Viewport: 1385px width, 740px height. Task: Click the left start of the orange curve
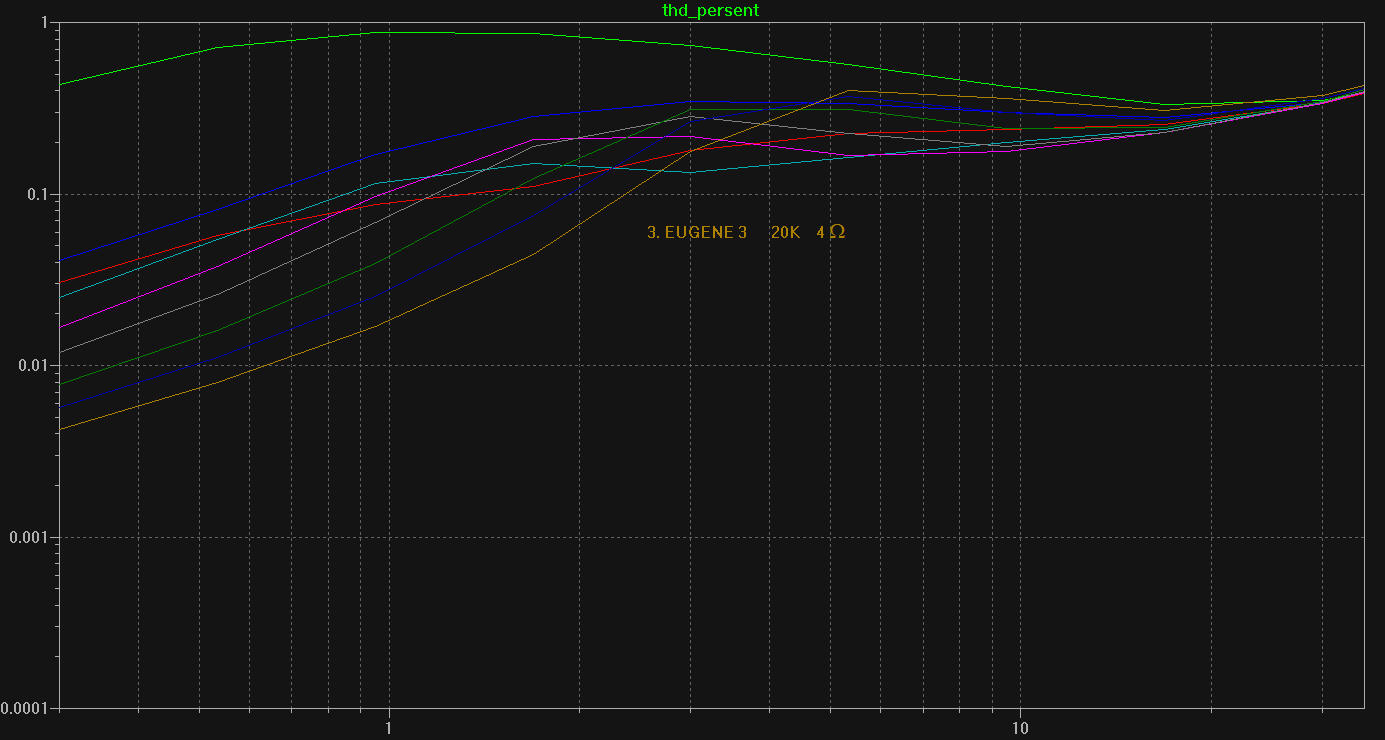point(62,429)
